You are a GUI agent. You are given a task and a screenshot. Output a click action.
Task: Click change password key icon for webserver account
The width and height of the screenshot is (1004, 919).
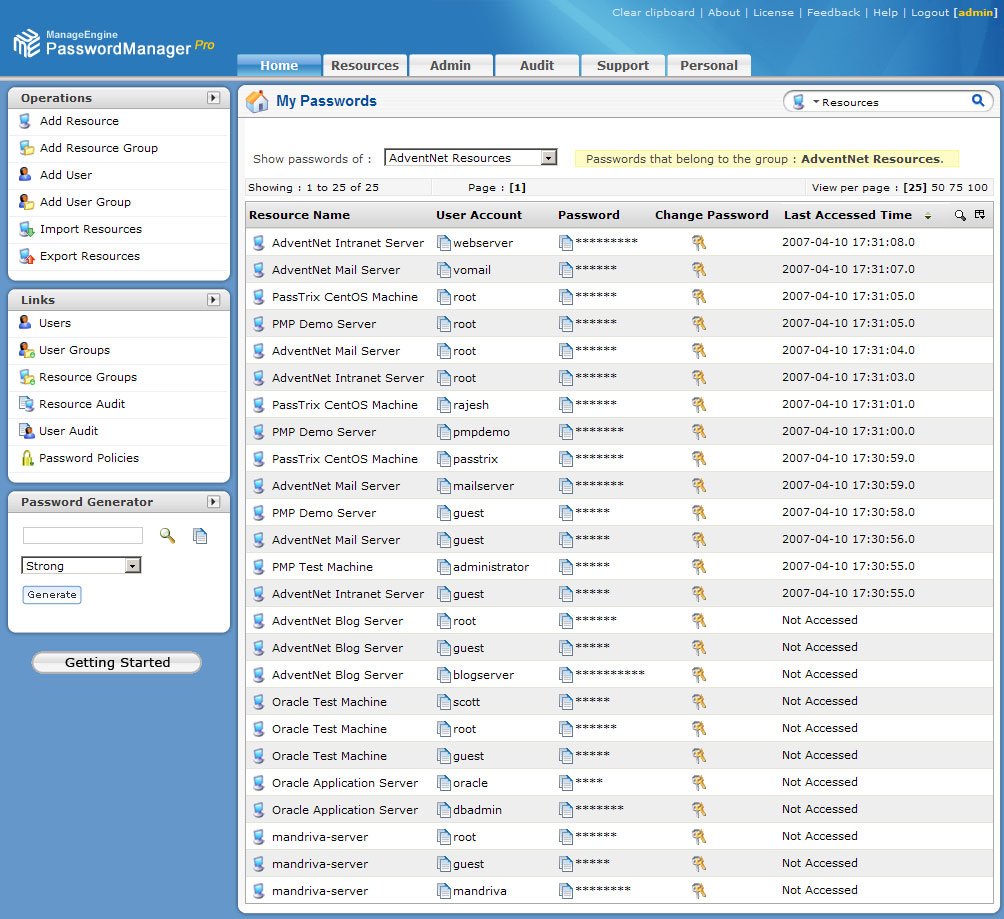[x=699, y=242]
